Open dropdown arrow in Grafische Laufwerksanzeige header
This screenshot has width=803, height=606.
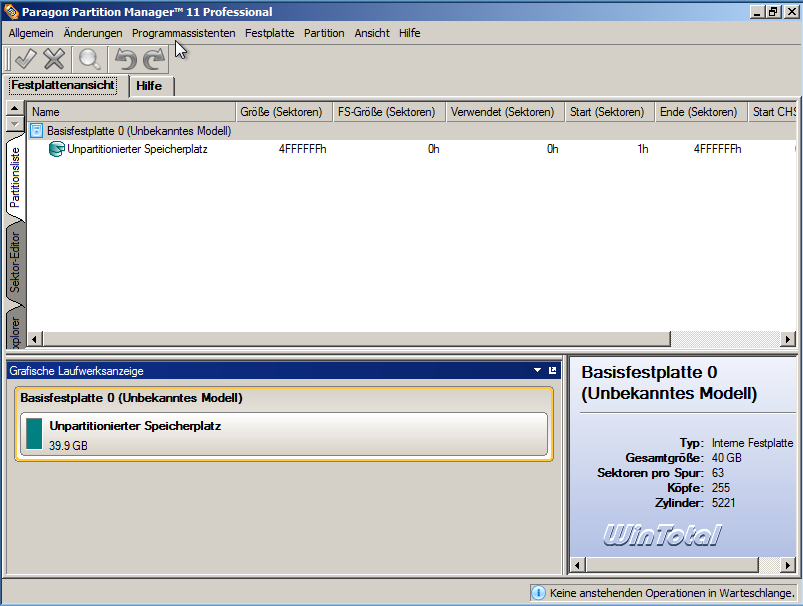[x=537, y=370]
